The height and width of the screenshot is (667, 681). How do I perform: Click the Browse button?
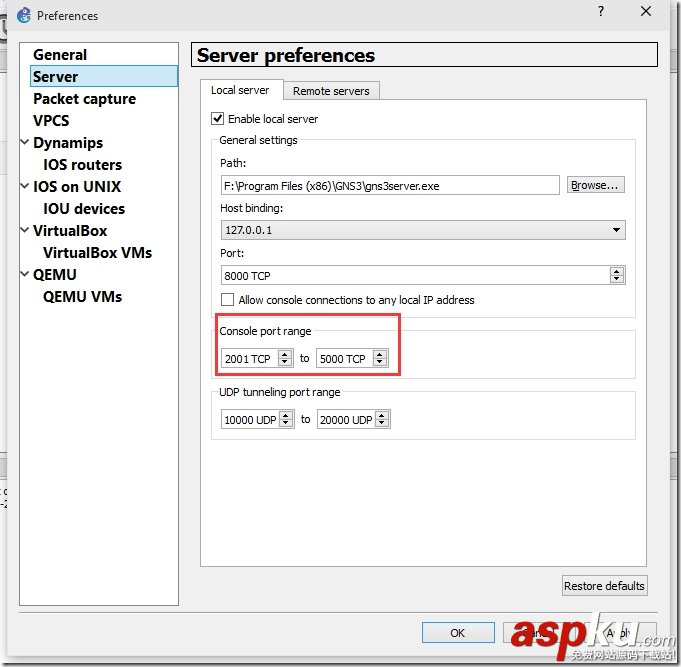(x=595, y=185)
